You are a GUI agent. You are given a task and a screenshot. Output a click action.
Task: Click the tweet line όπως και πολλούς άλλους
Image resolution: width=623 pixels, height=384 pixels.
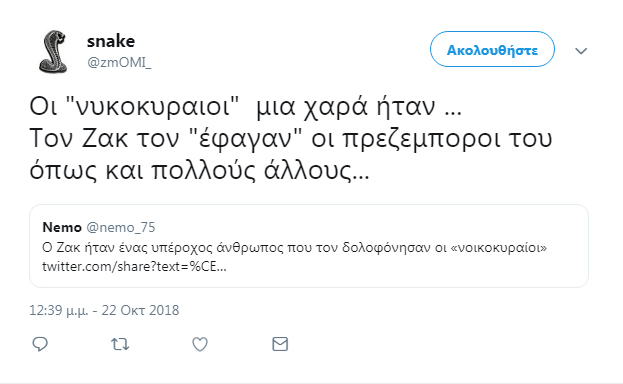[199, 171]
